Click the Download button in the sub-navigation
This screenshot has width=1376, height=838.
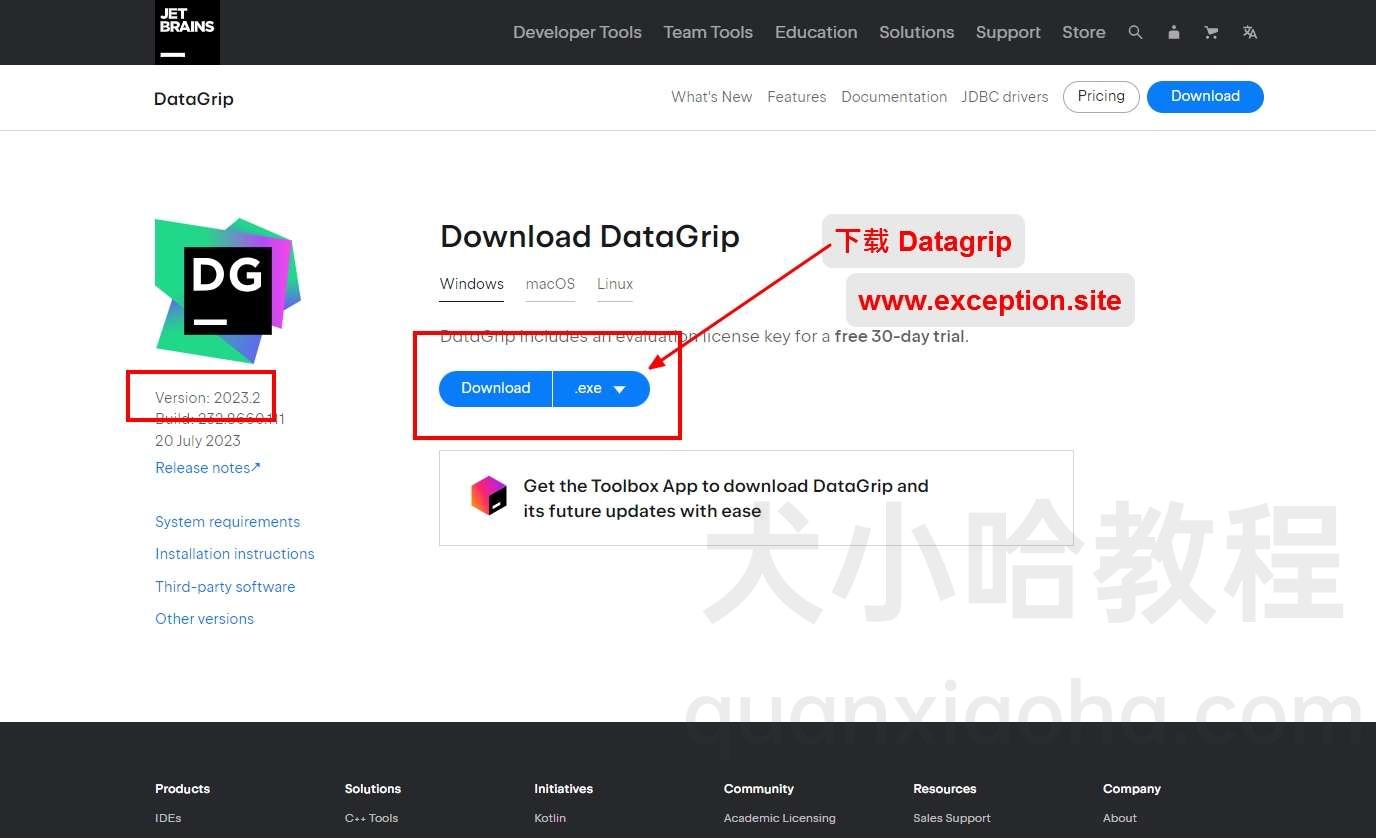[1205, 97]
